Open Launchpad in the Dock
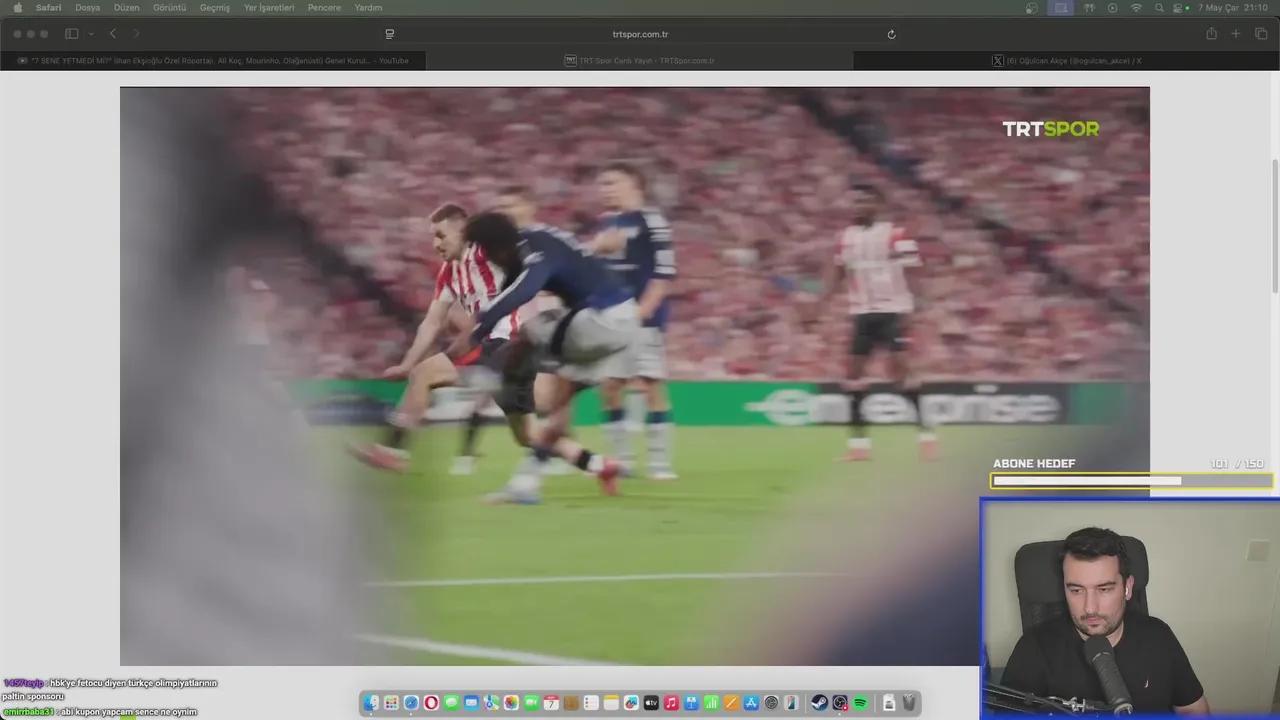Image resolution: width=1280 pixels, height=720 pixels. coord(391,703)
